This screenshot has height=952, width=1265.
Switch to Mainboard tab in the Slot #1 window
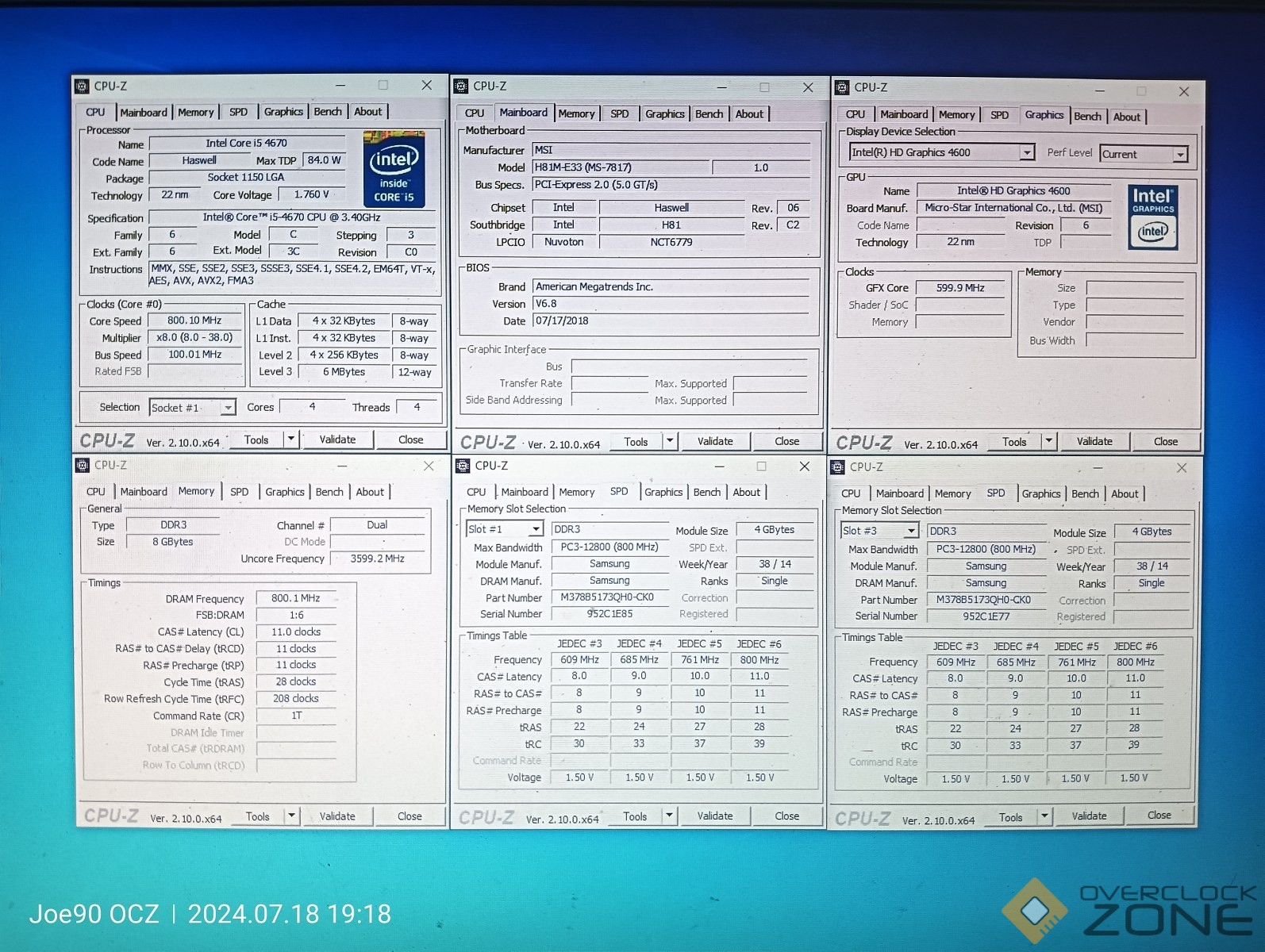[525, 493]
